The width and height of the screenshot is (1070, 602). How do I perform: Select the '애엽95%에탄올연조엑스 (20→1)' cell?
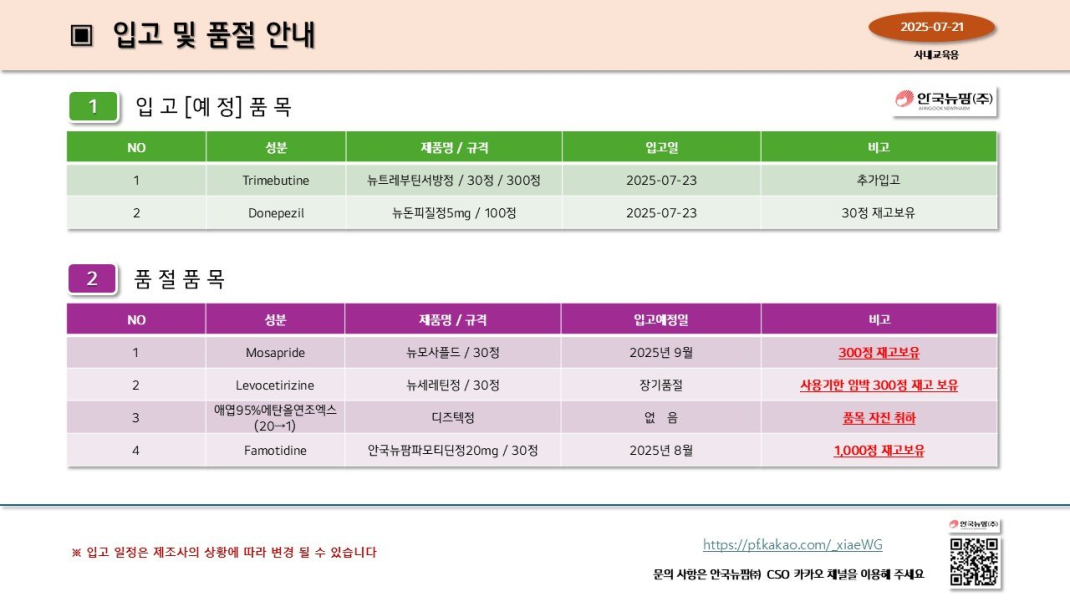pyautogui.click(x=275, y=418)
